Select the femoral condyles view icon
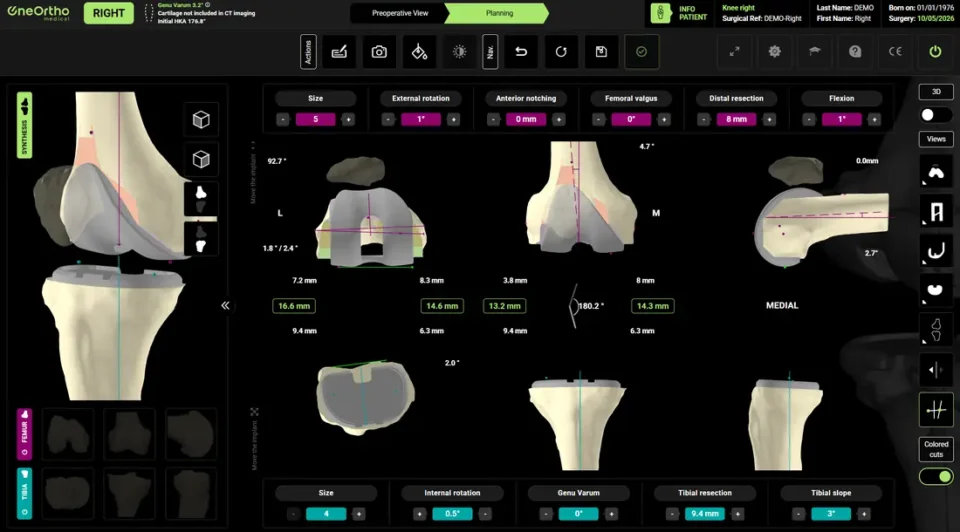 pyautogui.click(x=936, y=173)
